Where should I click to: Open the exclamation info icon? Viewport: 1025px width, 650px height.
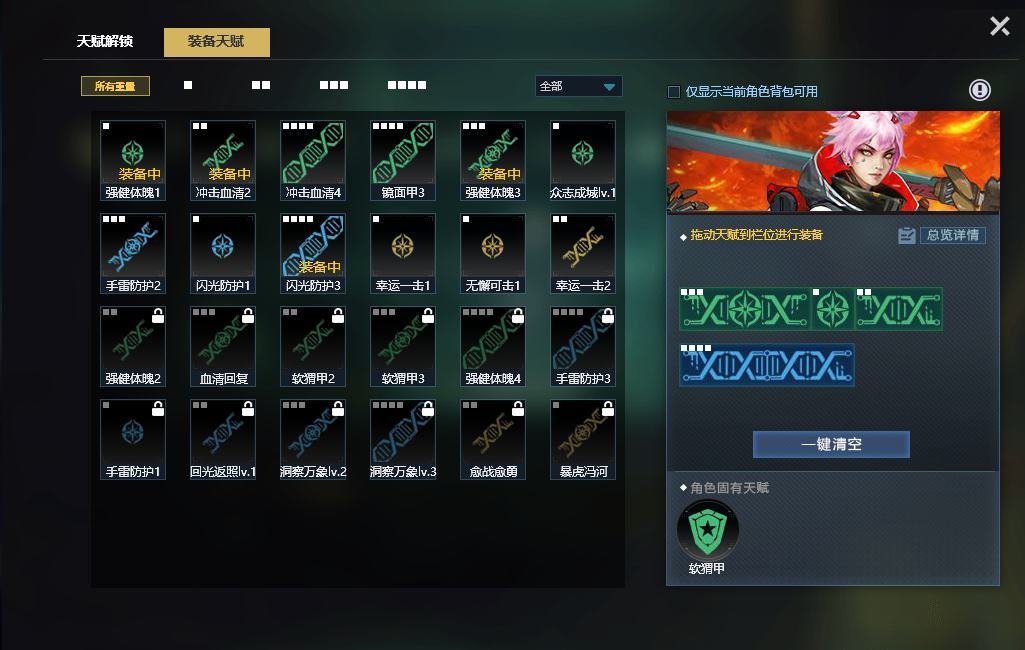coord(979,90)
